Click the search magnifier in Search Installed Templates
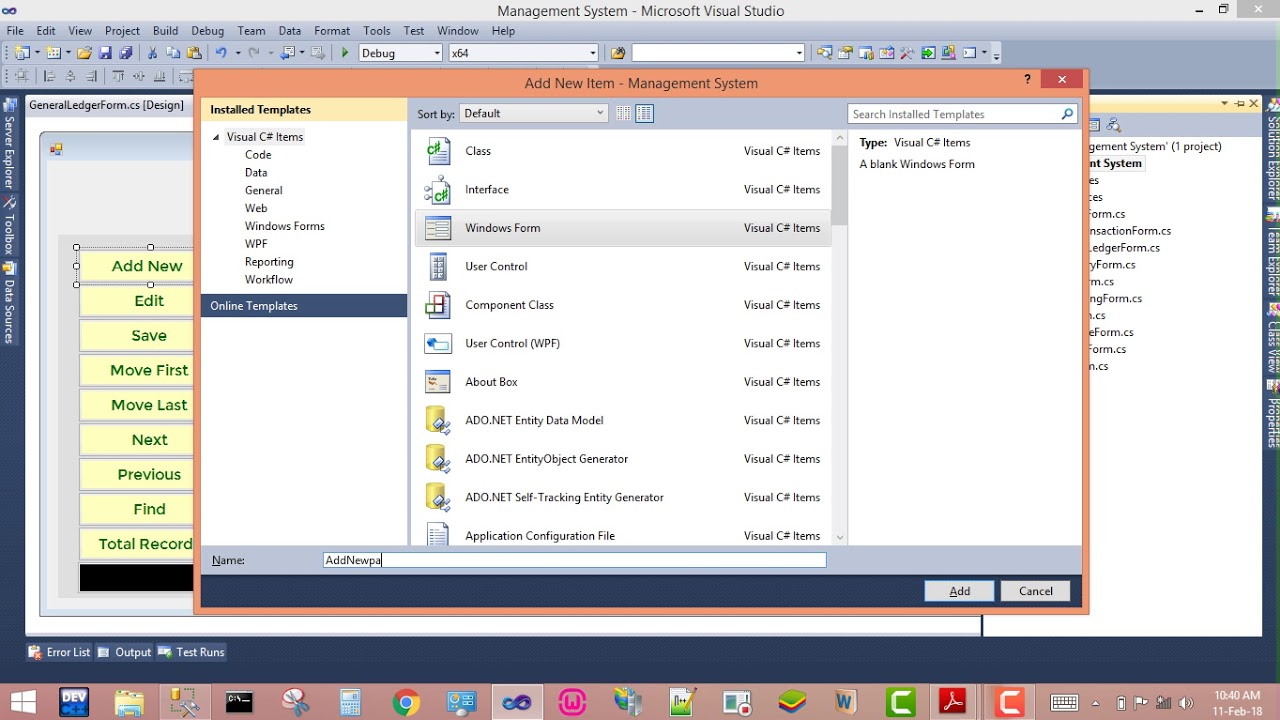The image size is (1280, 720). [1067, 114]
